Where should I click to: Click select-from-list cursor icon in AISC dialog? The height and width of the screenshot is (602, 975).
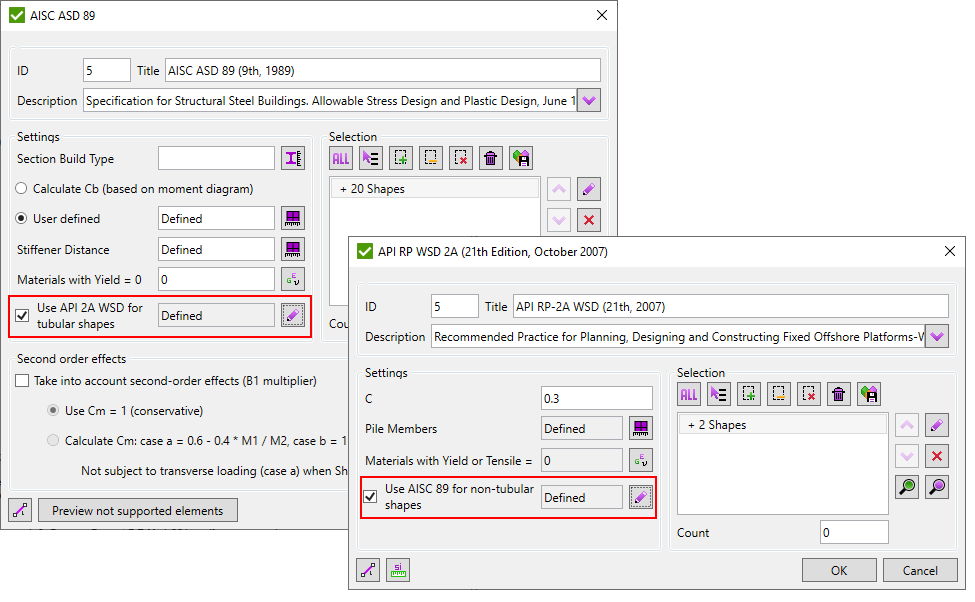pos(371,158)
